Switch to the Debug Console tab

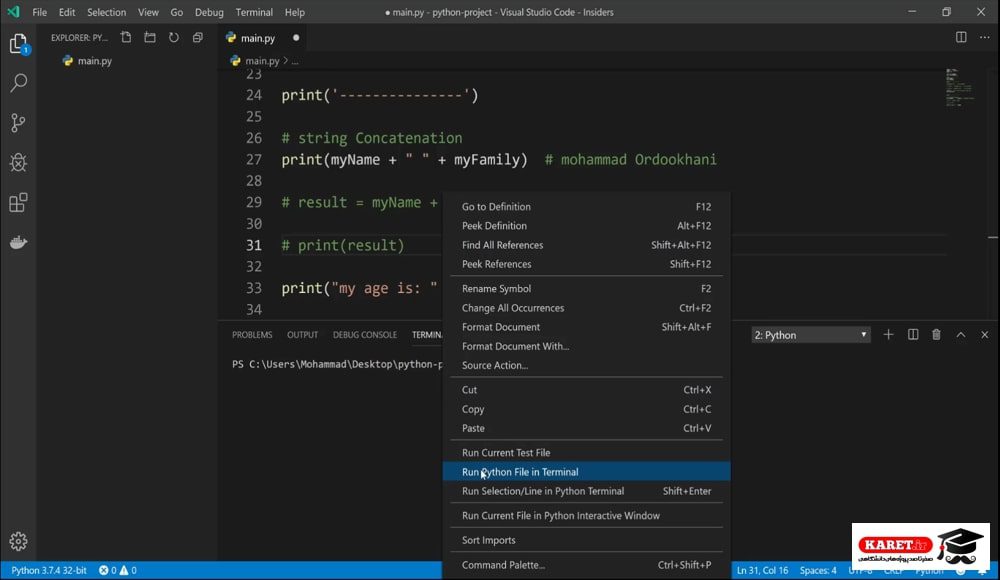365,334
